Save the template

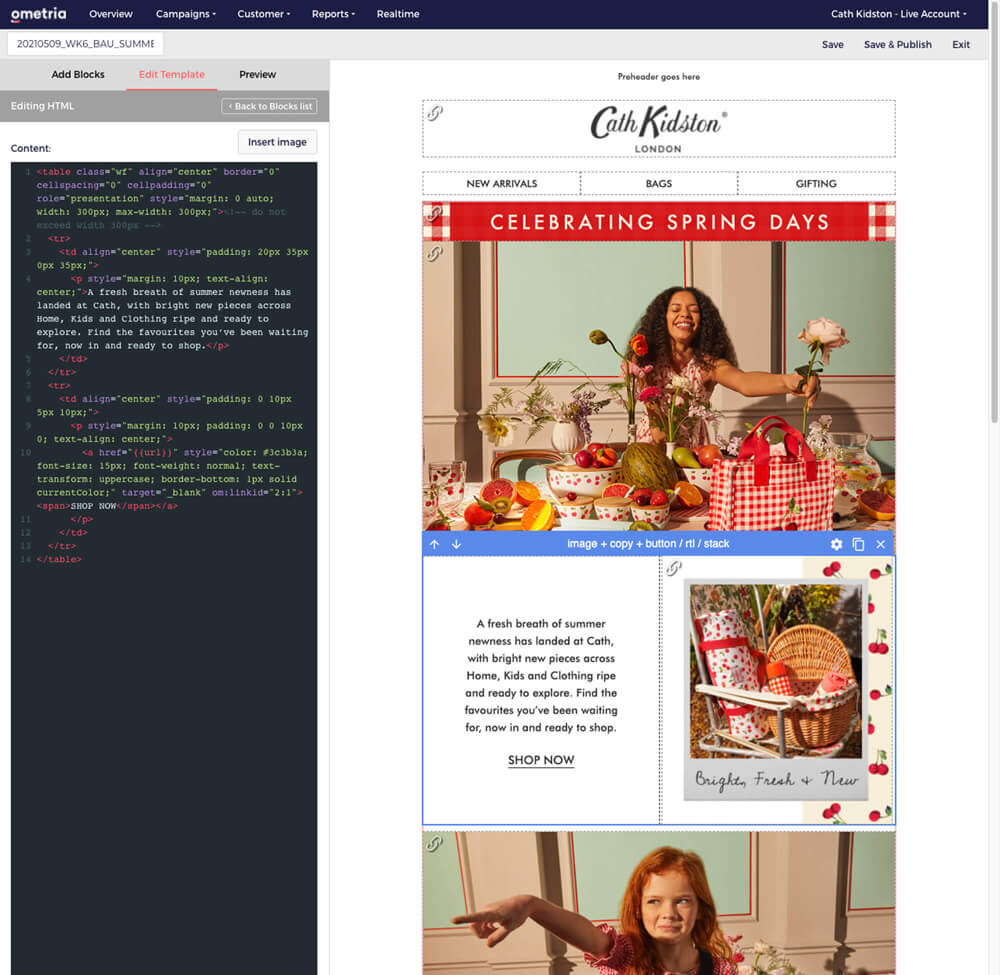832,44
